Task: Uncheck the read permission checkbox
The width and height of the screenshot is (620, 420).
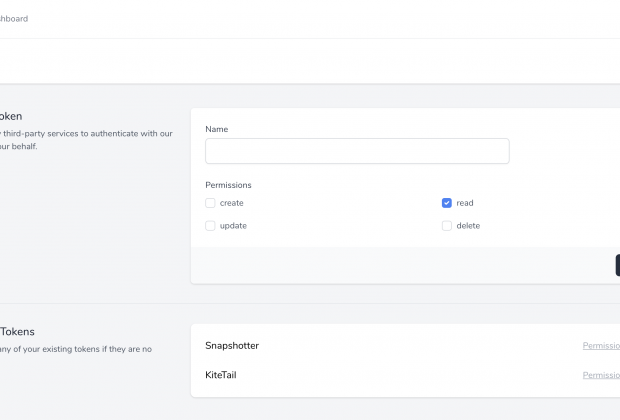Action: [446, 203]
